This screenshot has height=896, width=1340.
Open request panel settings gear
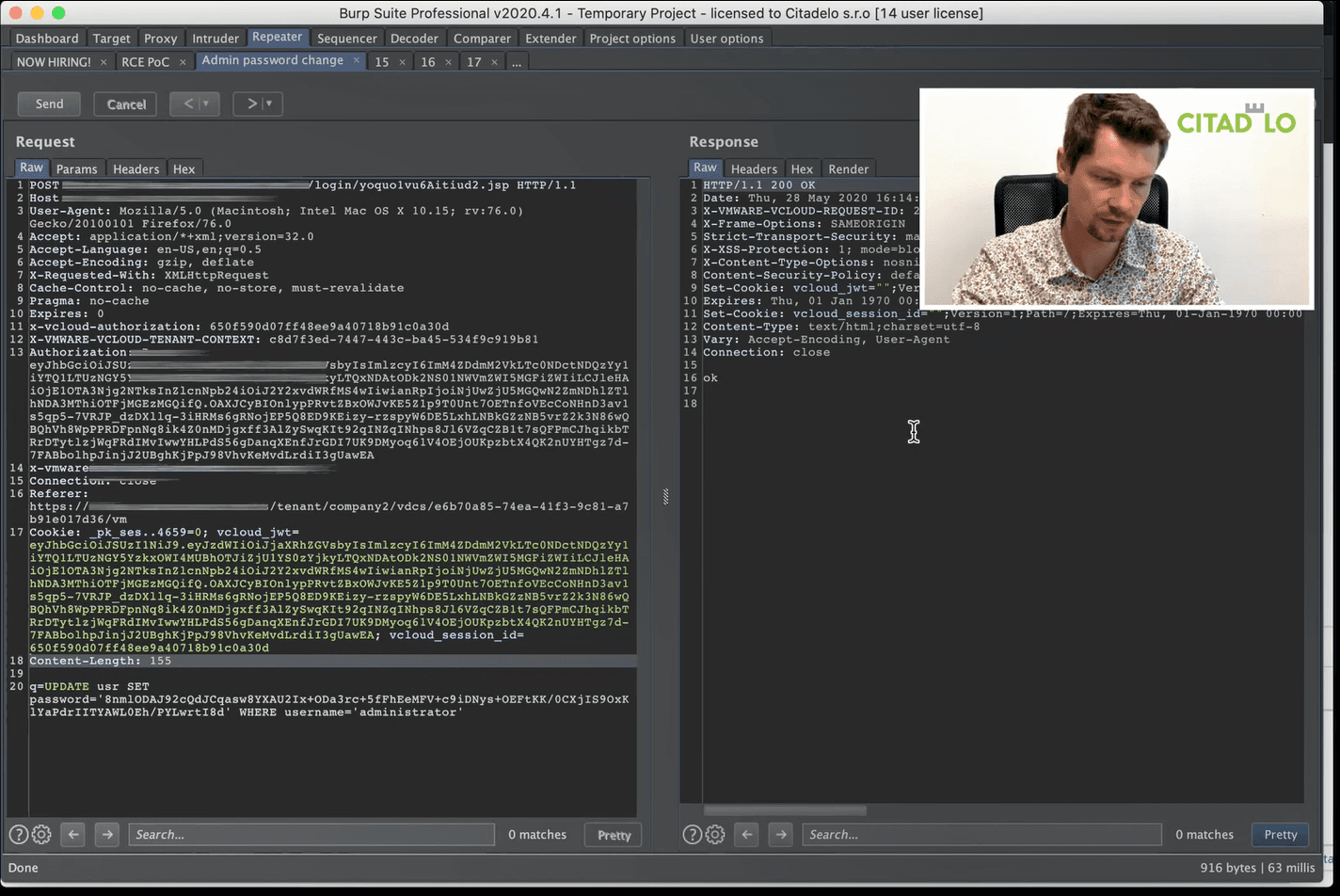point(41,834)
